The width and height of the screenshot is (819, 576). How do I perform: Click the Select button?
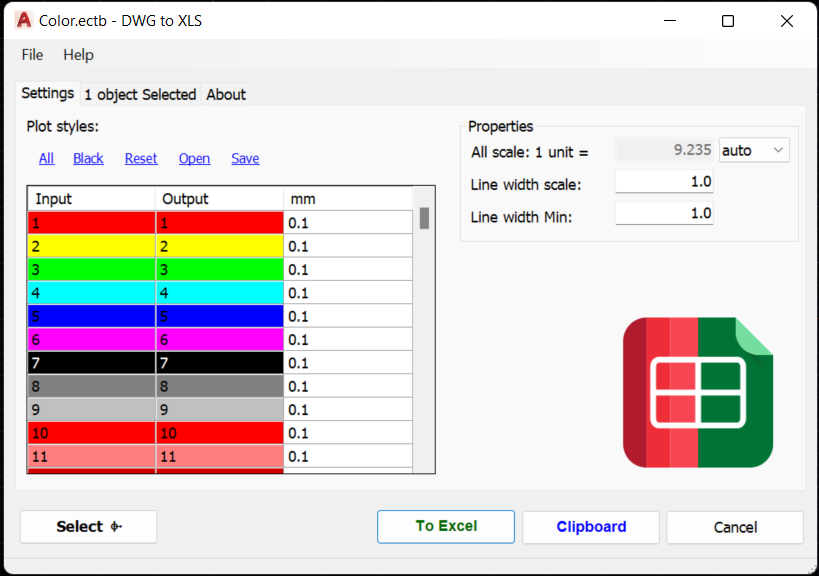pyautogui.click(x=88, y=526)
